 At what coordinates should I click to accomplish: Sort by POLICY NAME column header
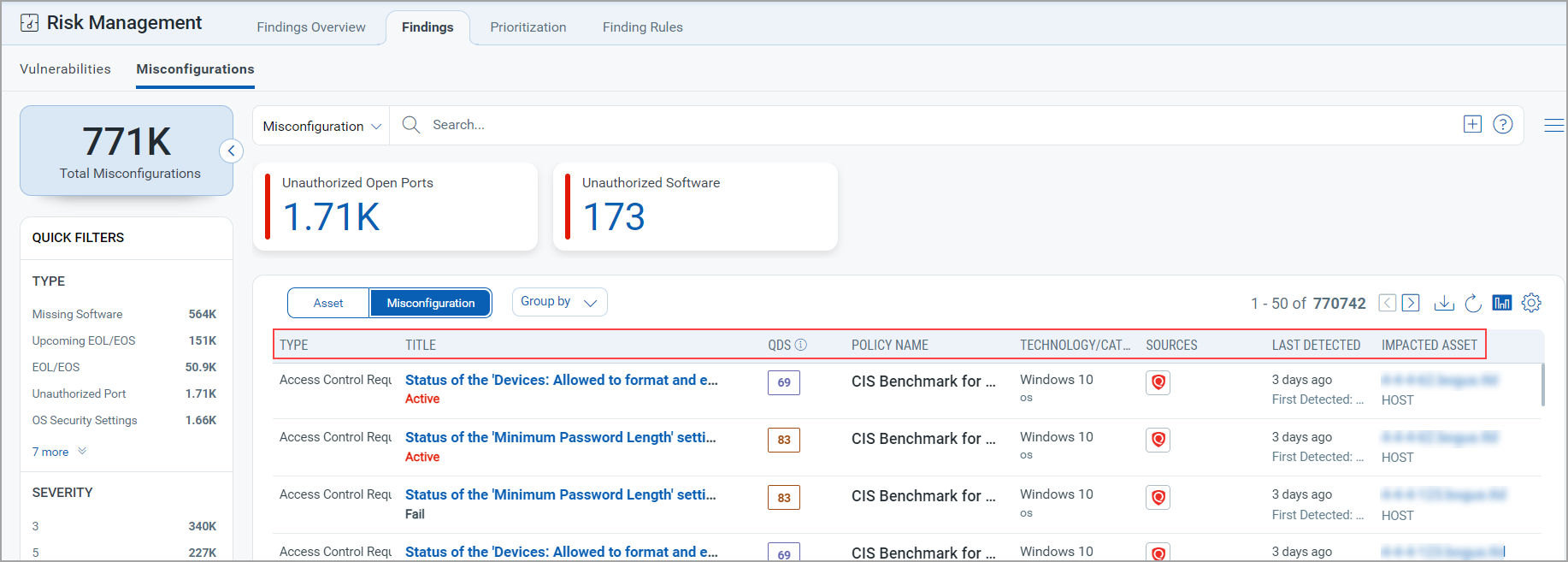click(889, 345)
